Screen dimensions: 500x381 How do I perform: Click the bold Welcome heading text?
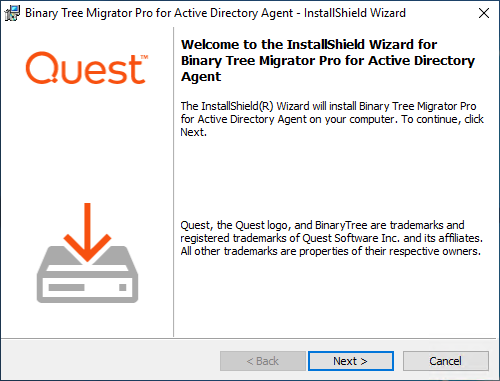tap(328, 61)
